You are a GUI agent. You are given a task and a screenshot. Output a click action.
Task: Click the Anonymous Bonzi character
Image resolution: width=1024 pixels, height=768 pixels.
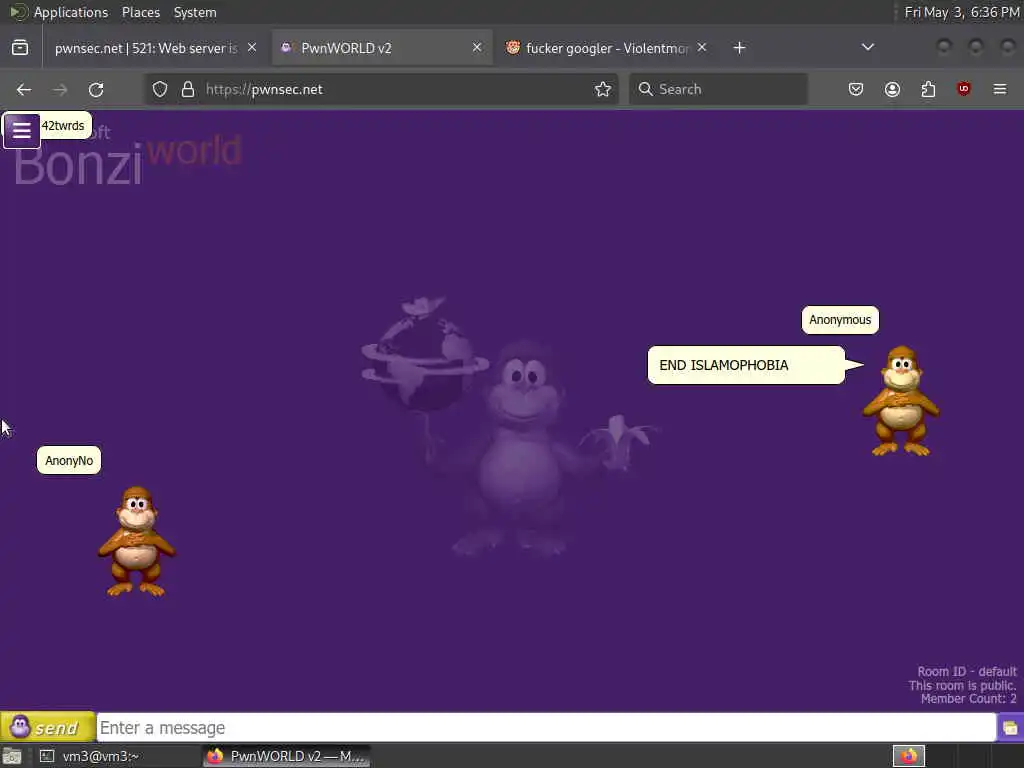901,401
